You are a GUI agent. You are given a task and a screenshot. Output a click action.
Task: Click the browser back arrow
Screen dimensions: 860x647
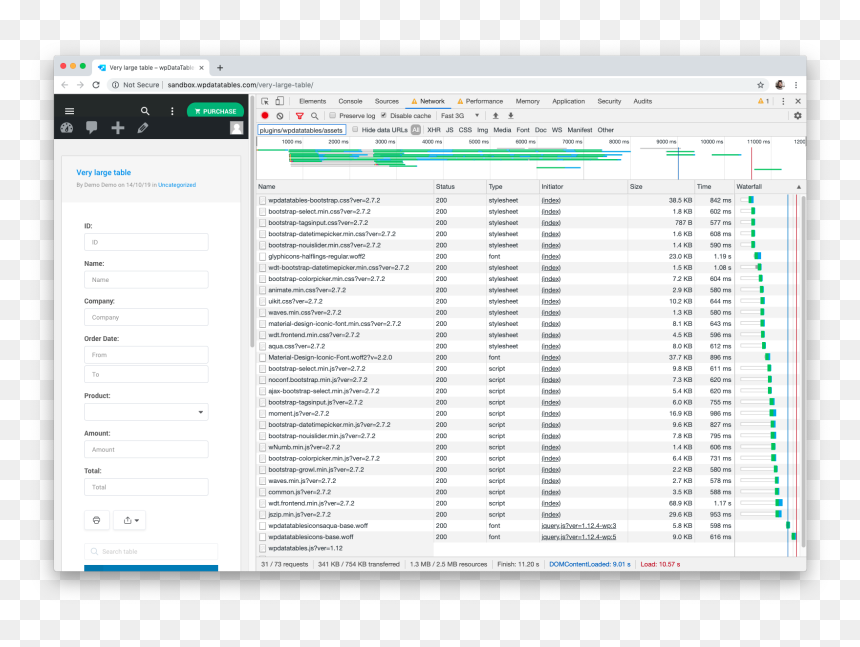65,85
